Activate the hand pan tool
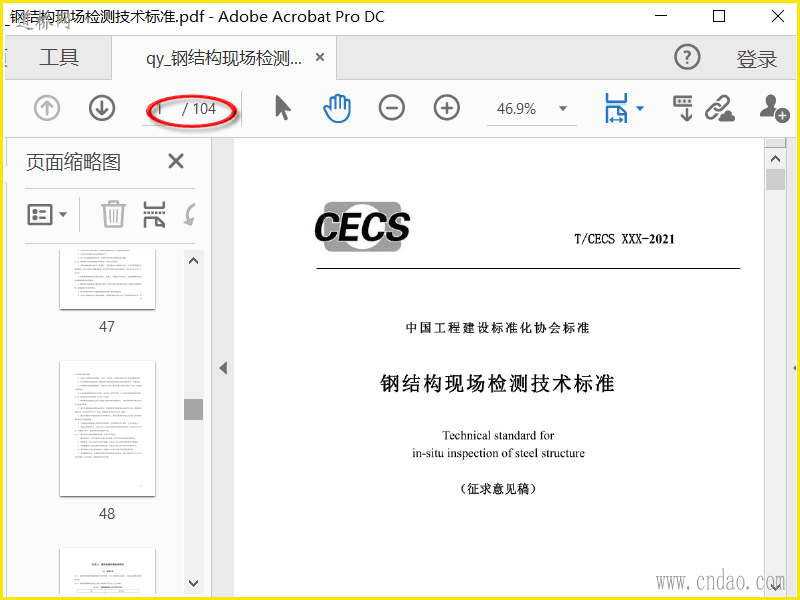800x600 pixels. (337, 108)
